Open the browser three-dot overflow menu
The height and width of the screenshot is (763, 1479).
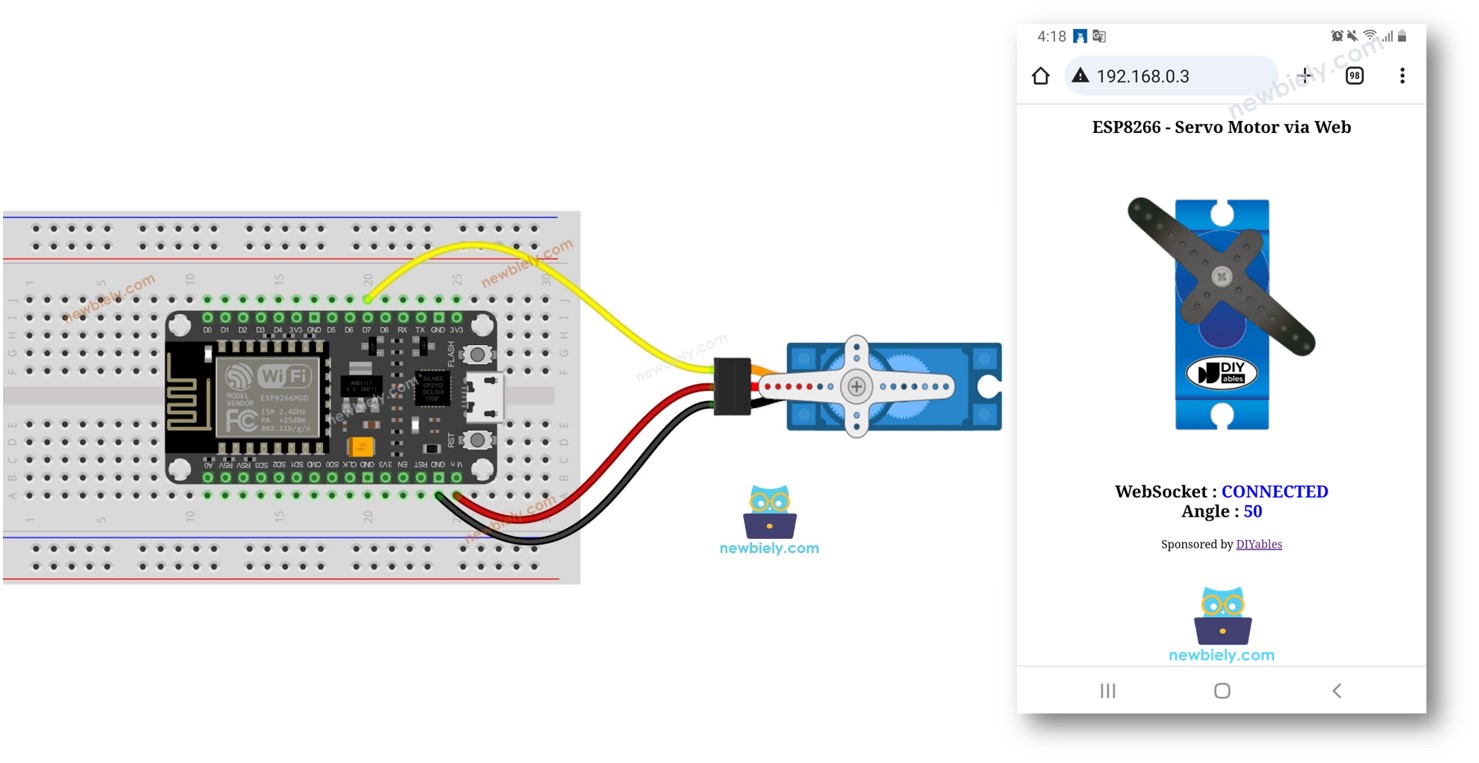[x=1402, y=75]
